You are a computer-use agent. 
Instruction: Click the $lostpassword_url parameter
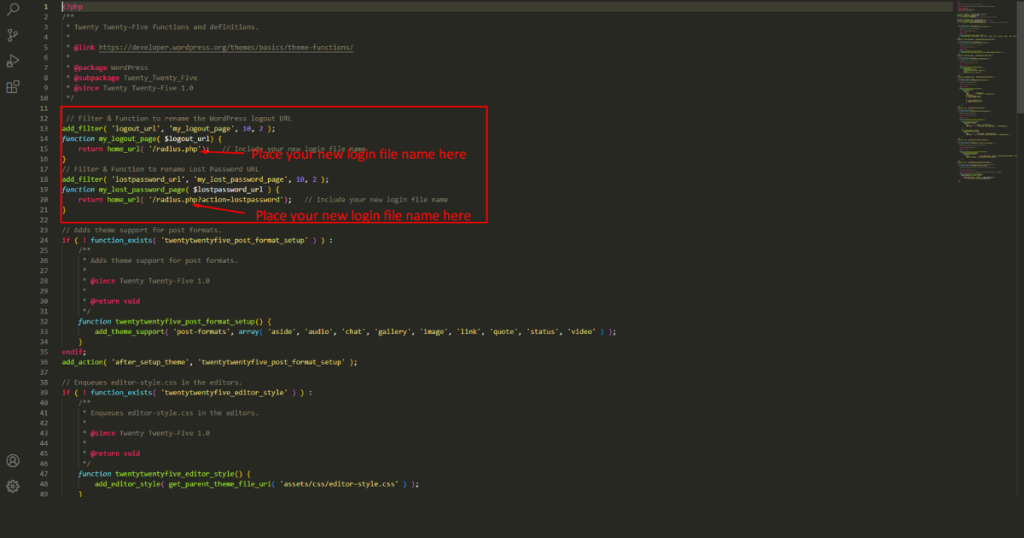tap(228, 189)
